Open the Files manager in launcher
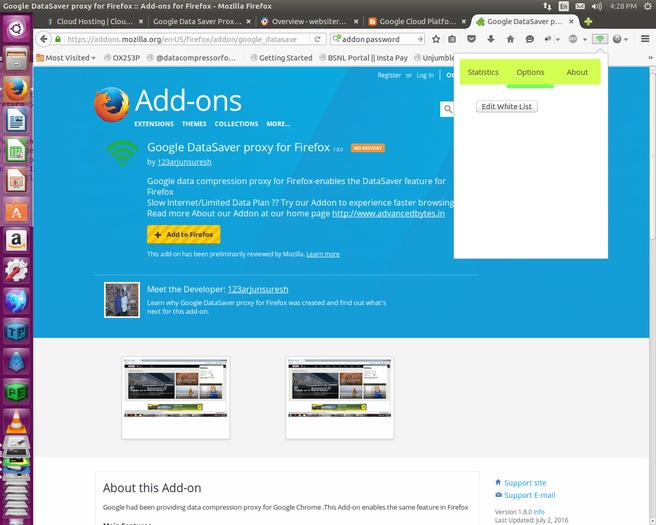This screenshot has width=656, height=525. tap(17, 60)
